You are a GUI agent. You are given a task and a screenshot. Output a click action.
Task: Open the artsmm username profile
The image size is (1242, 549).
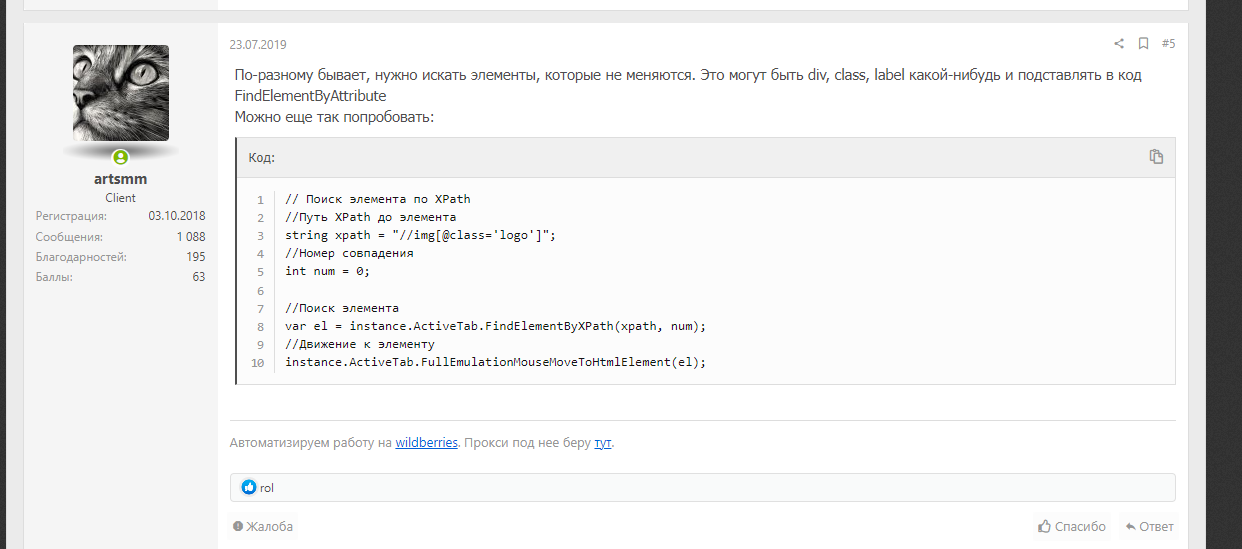point(120,179)
